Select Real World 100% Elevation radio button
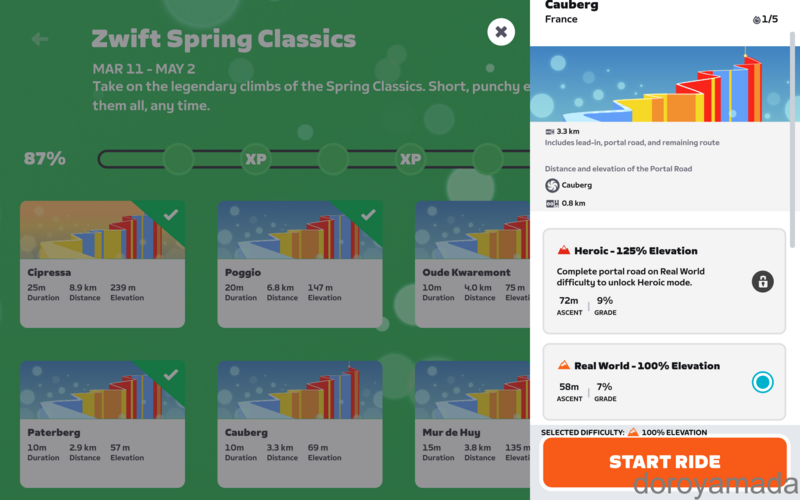800x500 pixels. pyautogui.click(x=762, y=382)
